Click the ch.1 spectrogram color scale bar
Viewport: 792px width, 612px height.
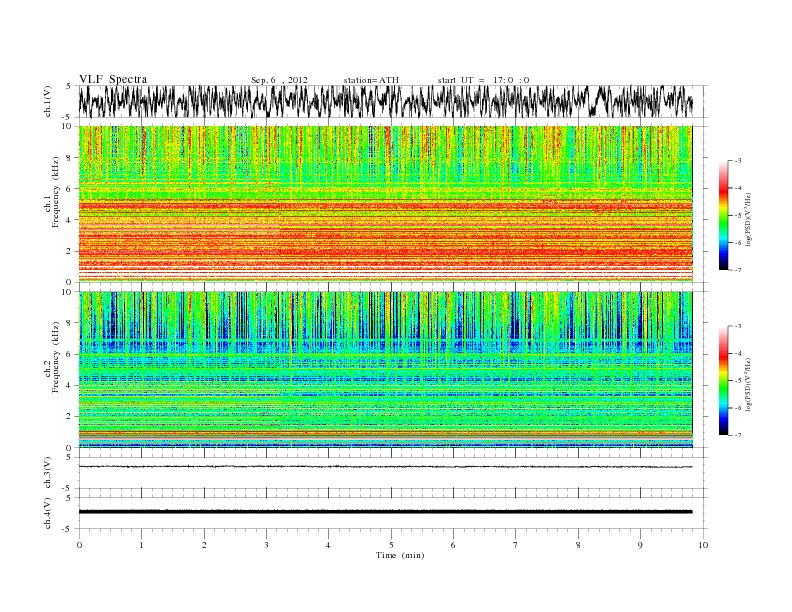[x=723, y=215]
